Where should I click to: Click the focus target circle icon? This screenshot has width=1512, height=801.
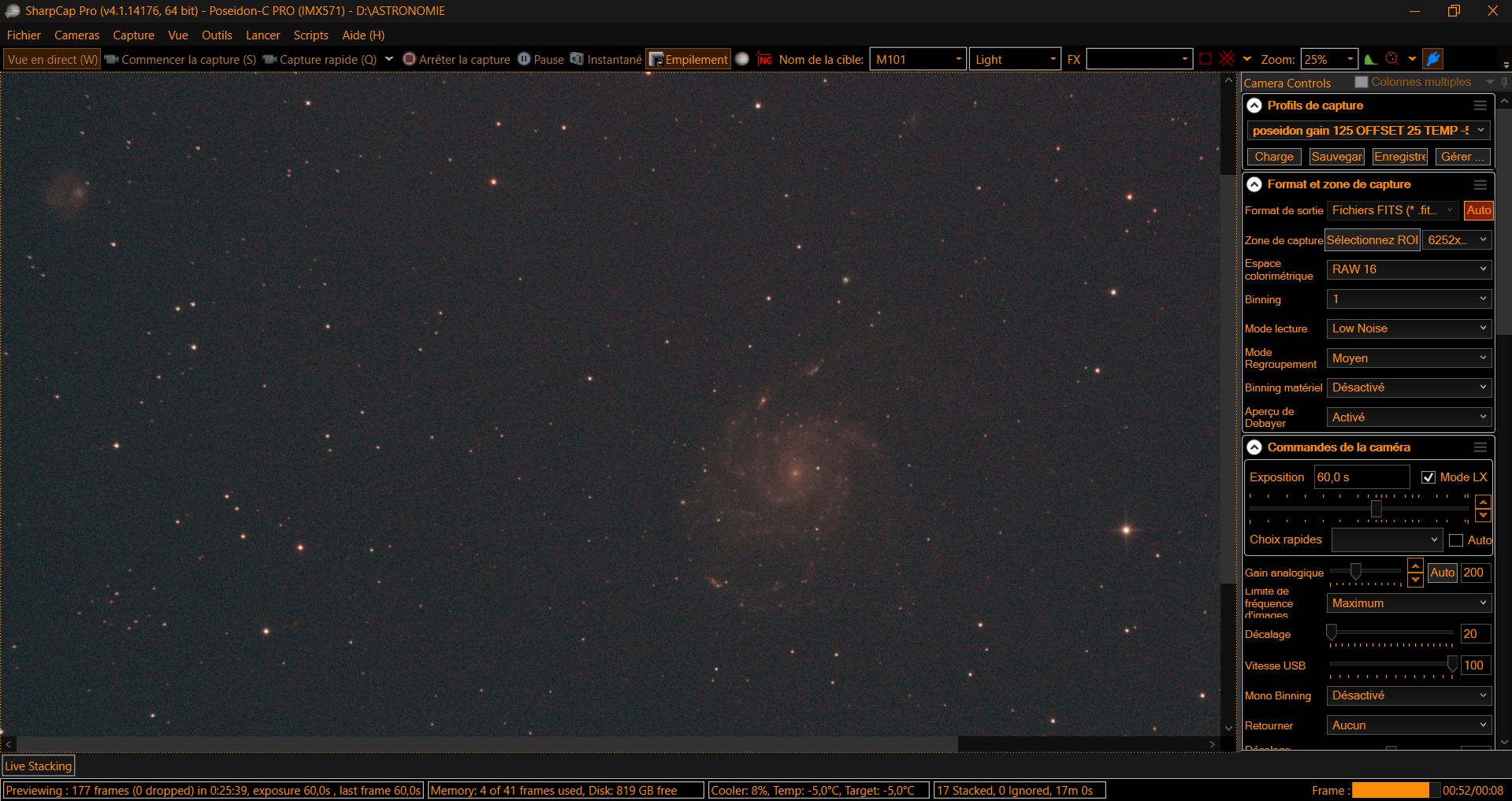pyautogui.click(x=1392, y=59)
